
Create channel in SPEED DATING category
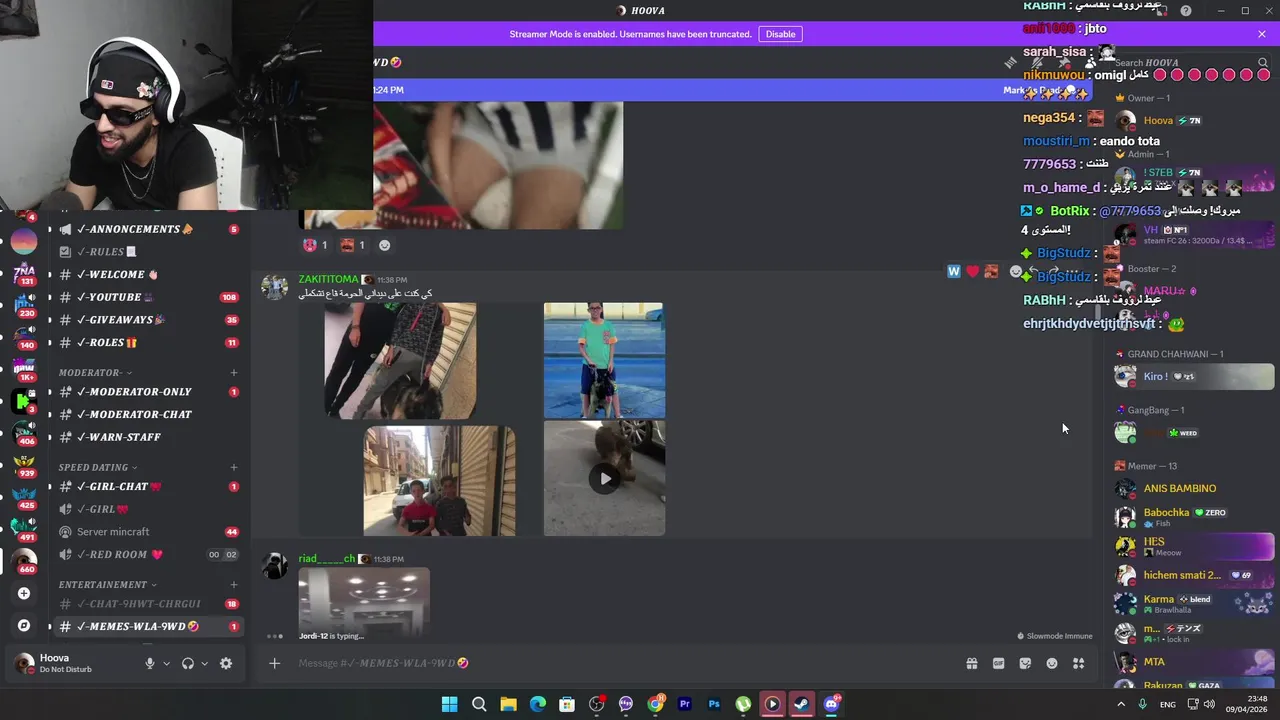(x=234, y=467)
